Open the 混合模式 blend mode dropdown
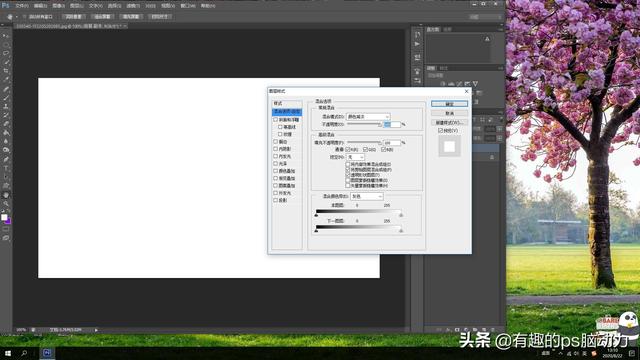The image size is (640, 360). pos(368,117)
